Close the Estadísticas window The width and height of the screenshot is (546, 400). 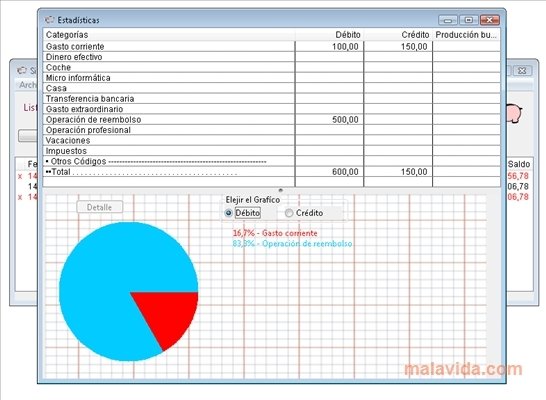click(490, 20)
